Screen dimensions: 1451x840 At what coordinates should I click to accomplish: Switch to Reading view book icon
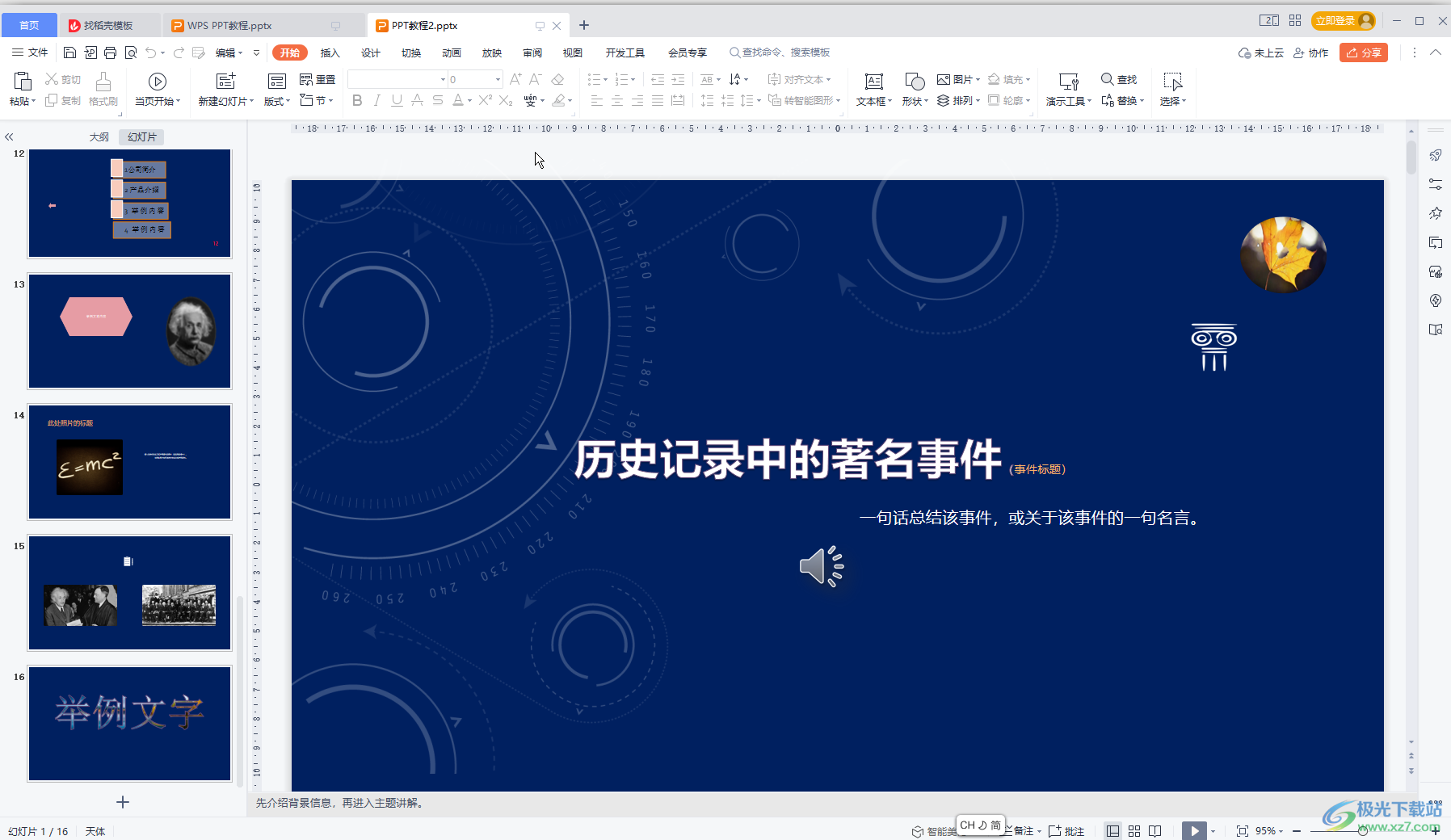click(1155, 831)
